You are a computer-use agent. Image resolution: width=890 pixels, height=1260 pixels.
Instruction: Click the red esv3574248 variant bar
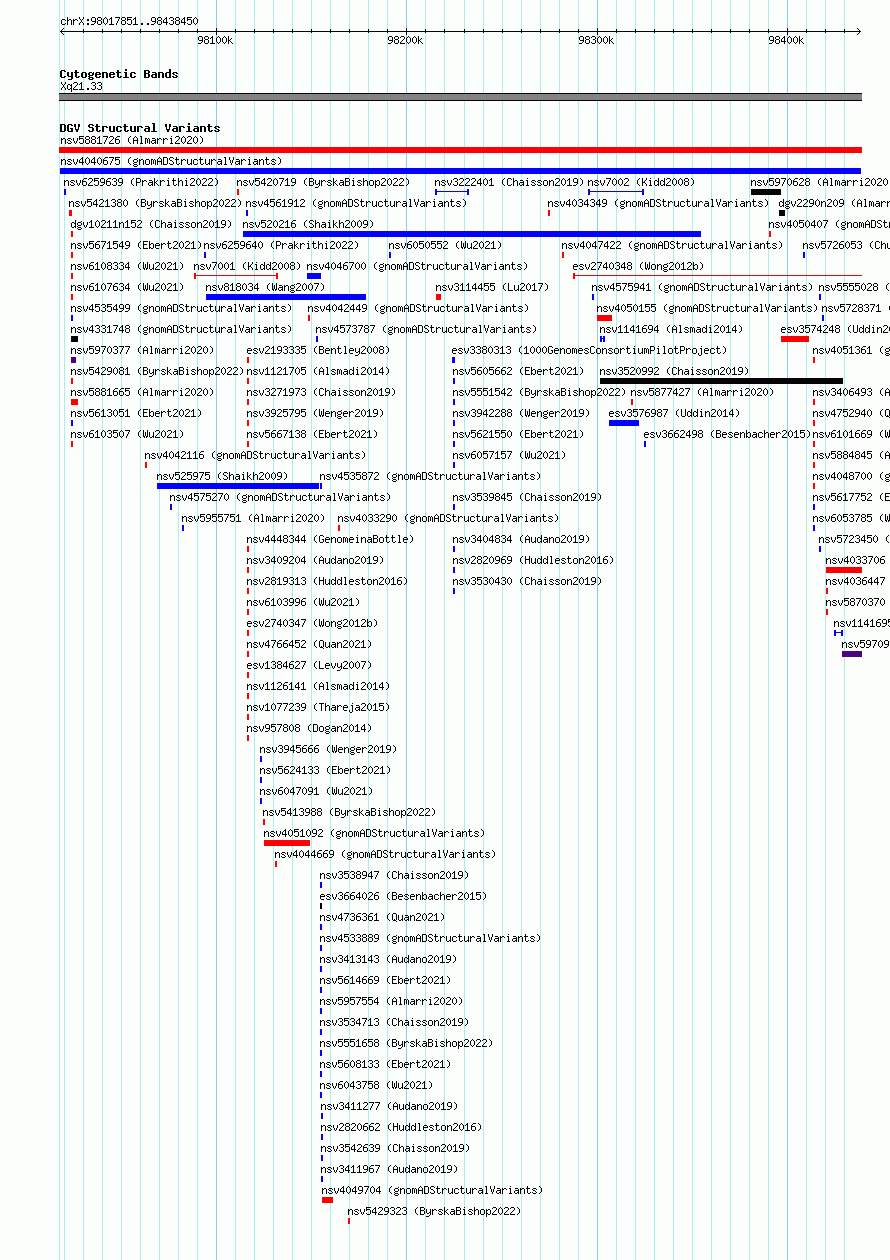[x=795, y=339]
